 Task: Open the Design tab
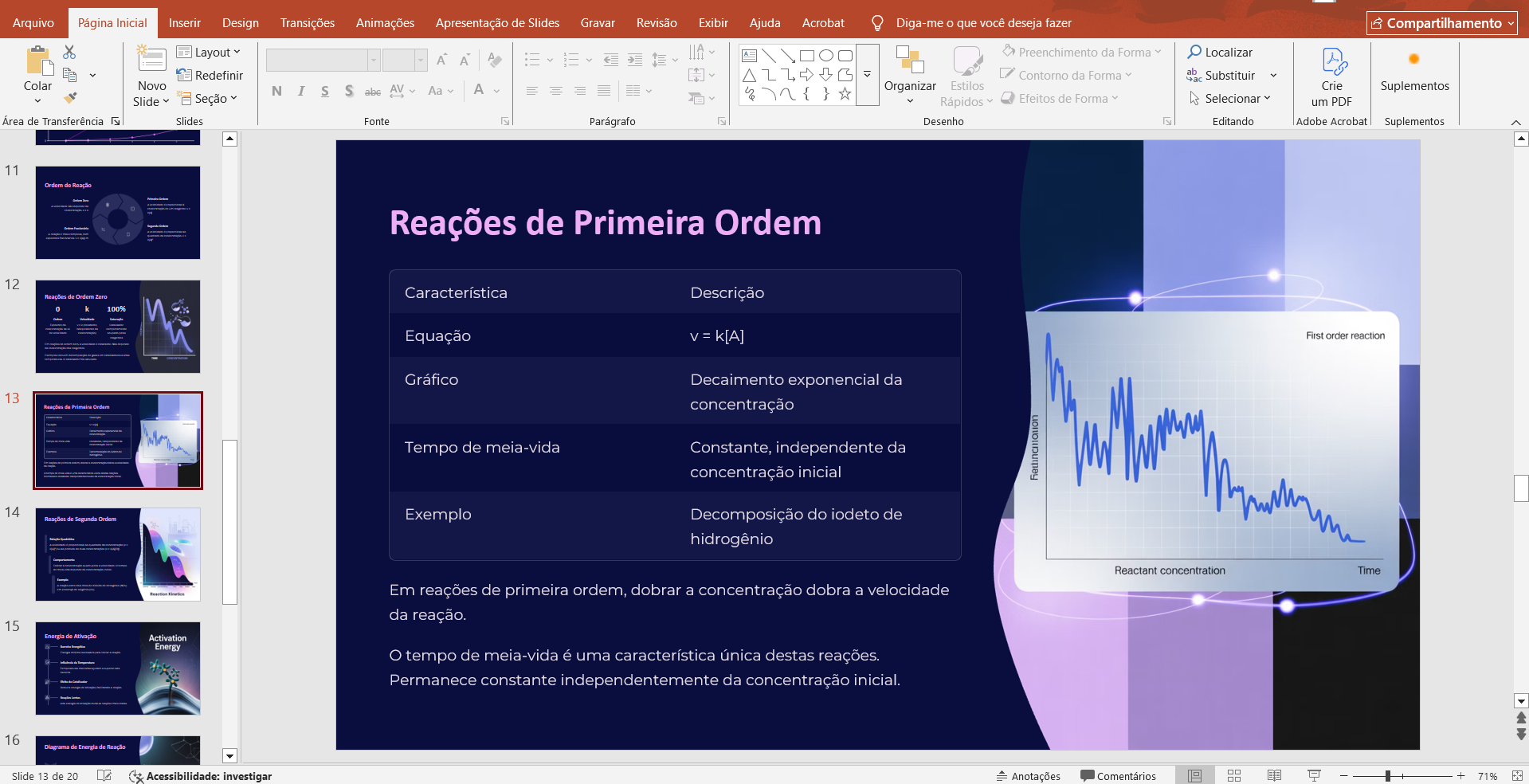[241, 23]
